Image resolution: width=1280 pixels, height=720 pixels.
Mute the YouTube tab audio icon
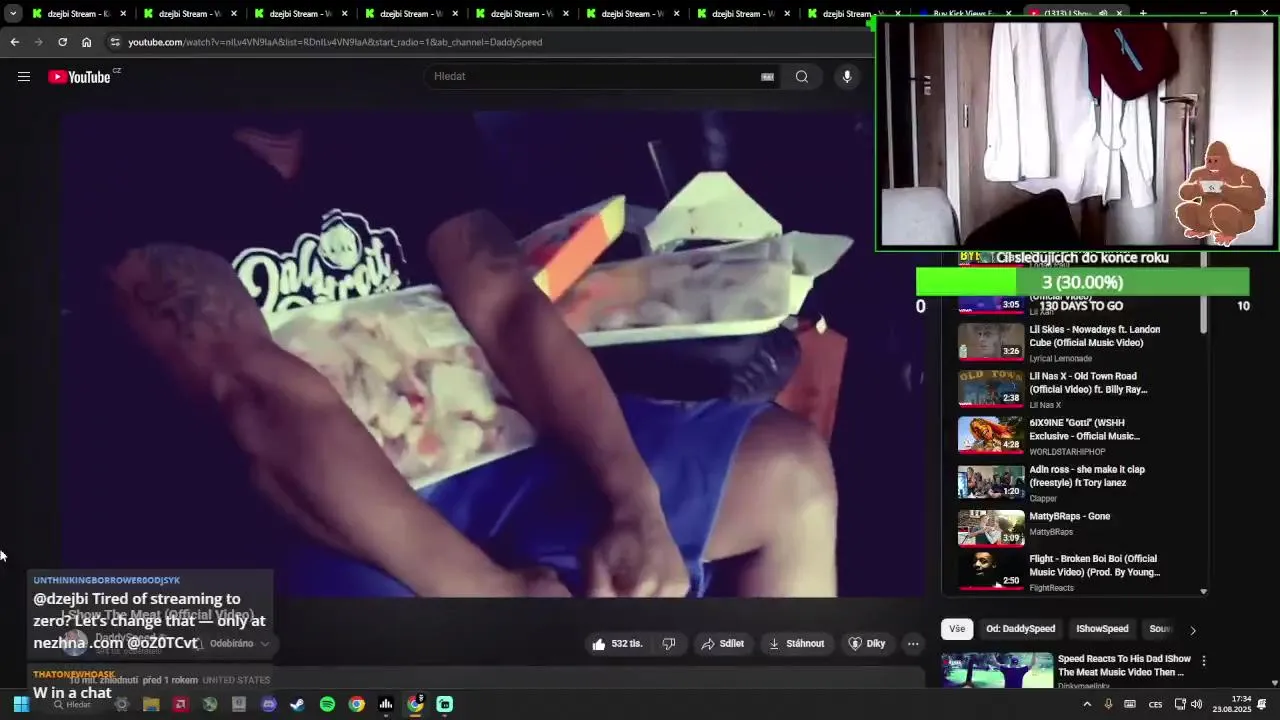click(1103, 14)
